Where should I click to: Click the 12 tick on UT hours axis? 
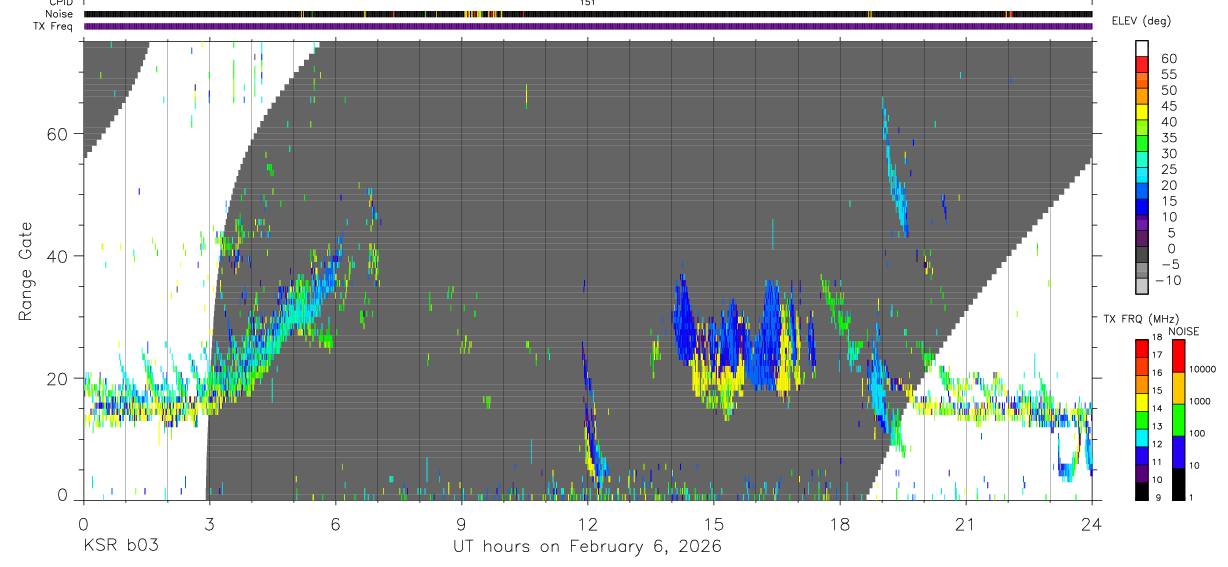point(587,524)
